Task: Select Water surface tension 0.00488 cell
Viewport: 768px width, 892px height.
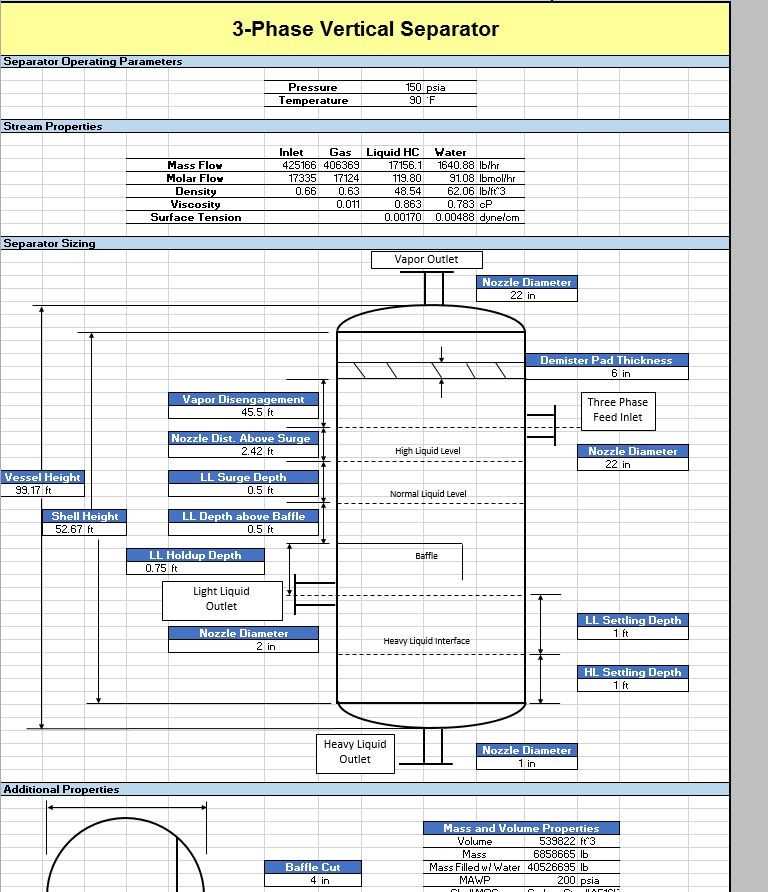Action: pyautogui.click(x=450, y=217)
